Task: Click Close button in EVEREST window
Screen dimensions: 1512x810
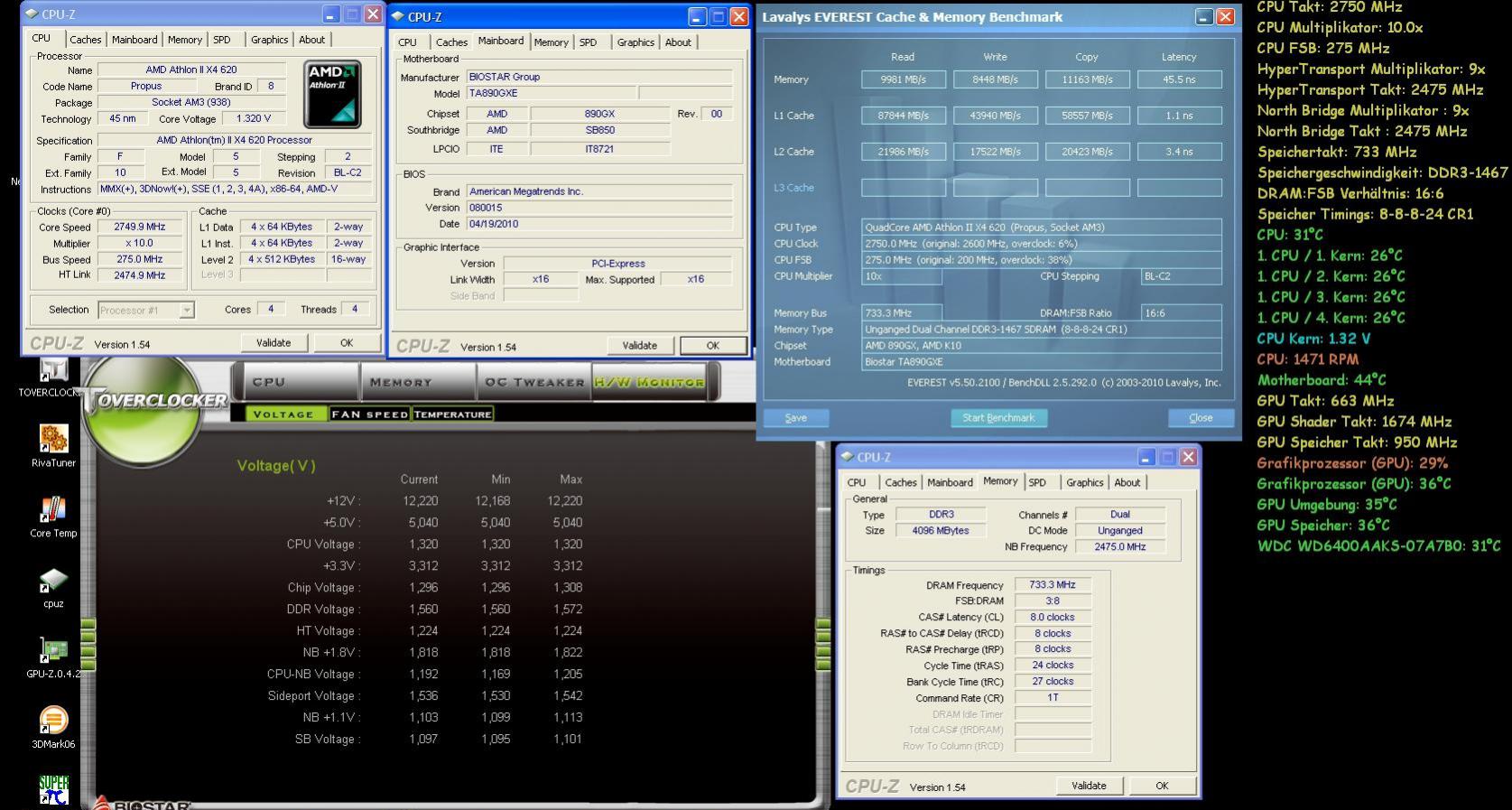Action: tap(1201, 418)
